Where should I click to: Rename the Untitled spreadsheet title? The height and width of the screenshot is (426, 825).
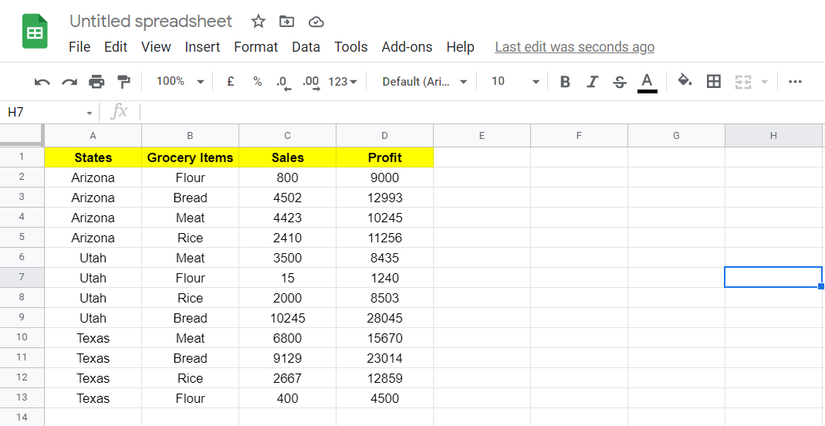[x=150, y=22]
